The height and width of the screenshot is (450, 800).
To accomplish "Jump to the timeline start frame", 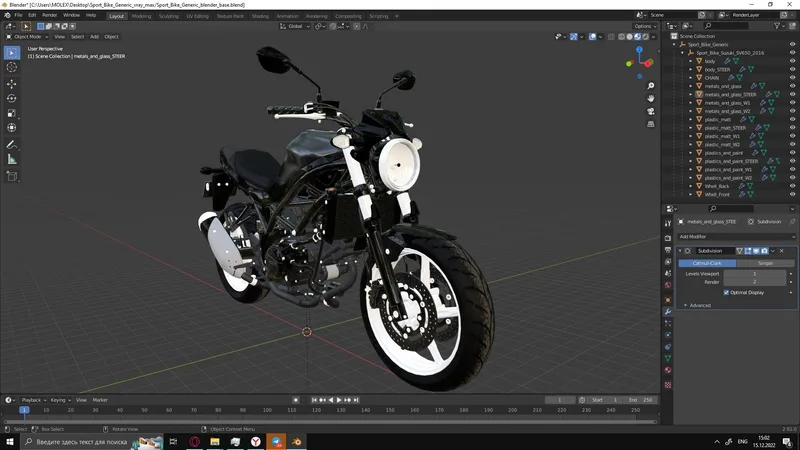I will [x=314, y=400].
